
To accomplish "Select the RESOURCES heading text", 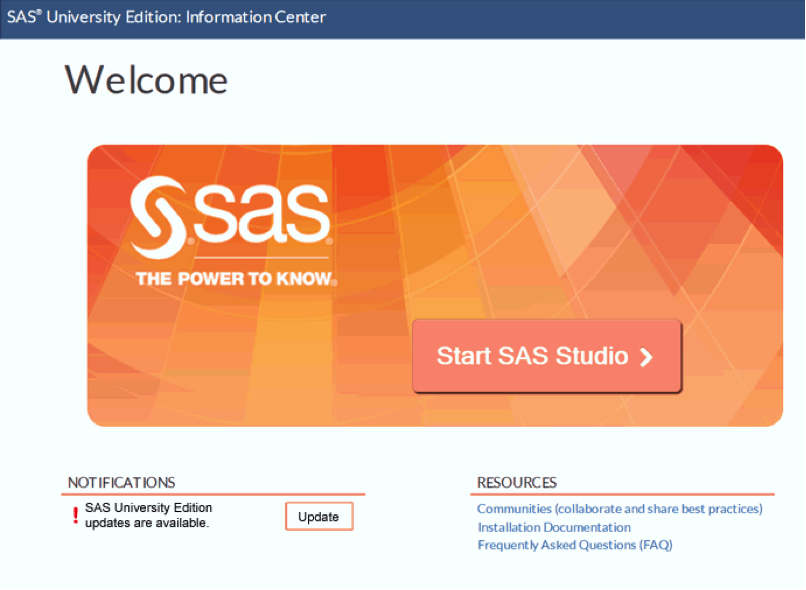I will pos(517,483).
